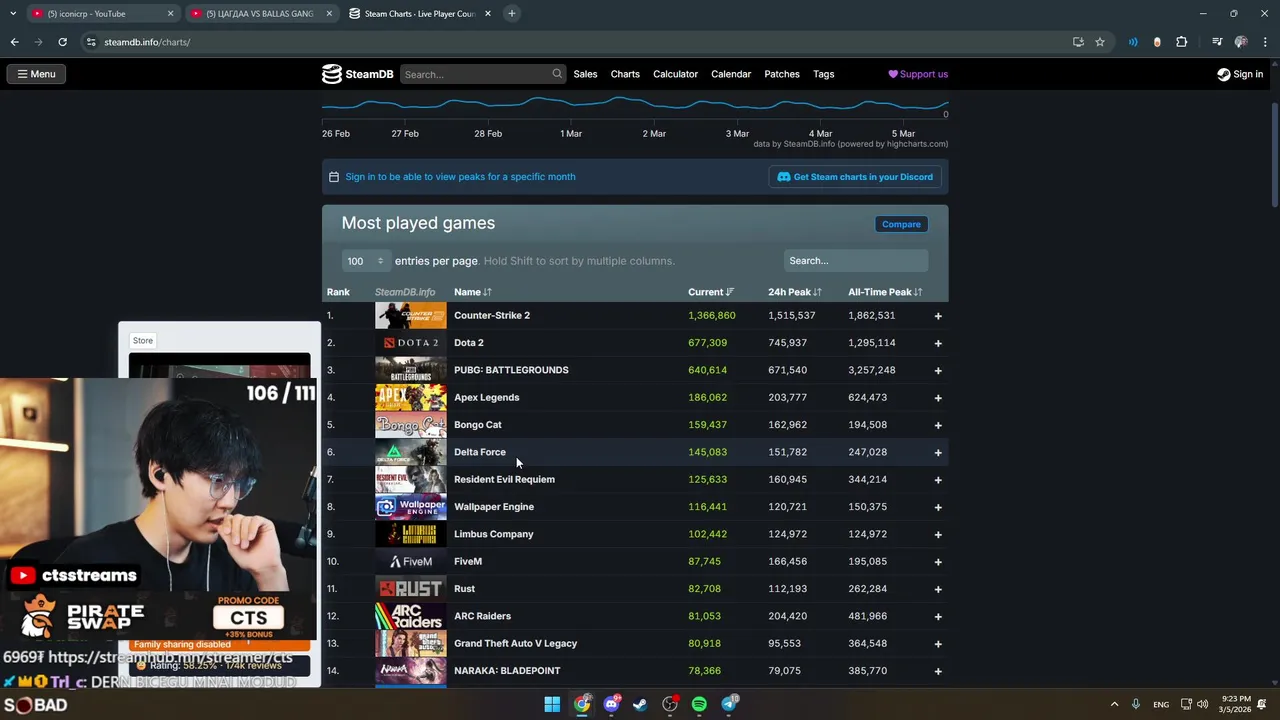The height and width of the screenshot is (720, 1280).
Task: Open the Charts menu item
Action: coord(625,74)
